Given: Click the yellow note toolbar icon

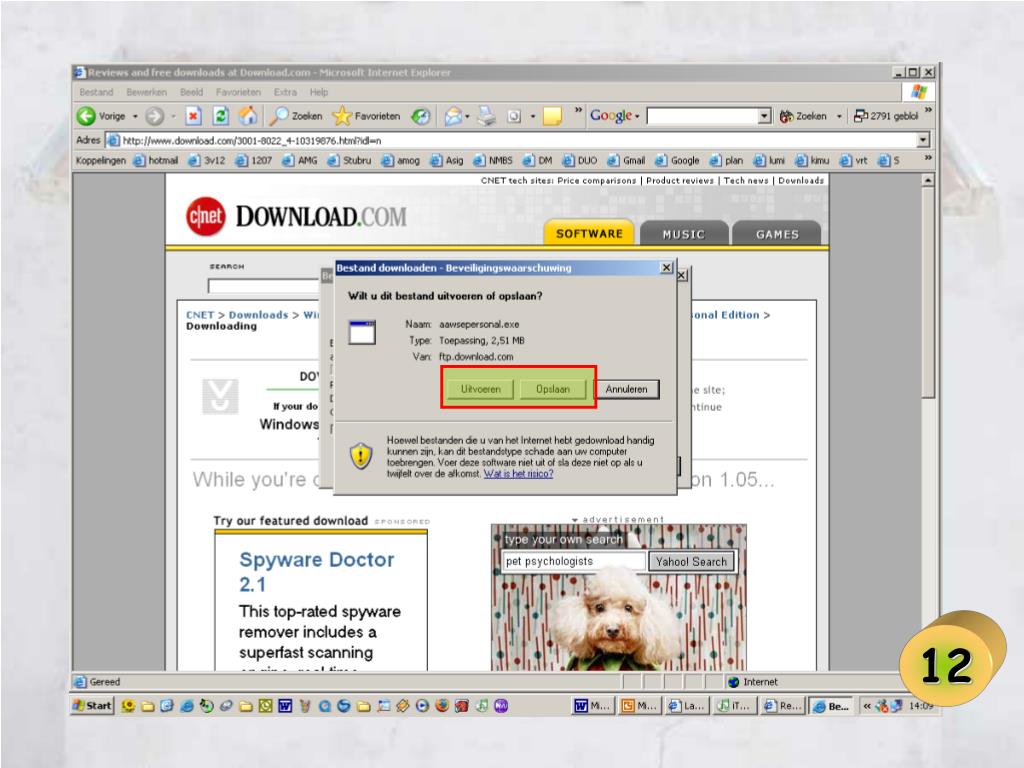Looking at the screenshot, I should coord(552,116).
